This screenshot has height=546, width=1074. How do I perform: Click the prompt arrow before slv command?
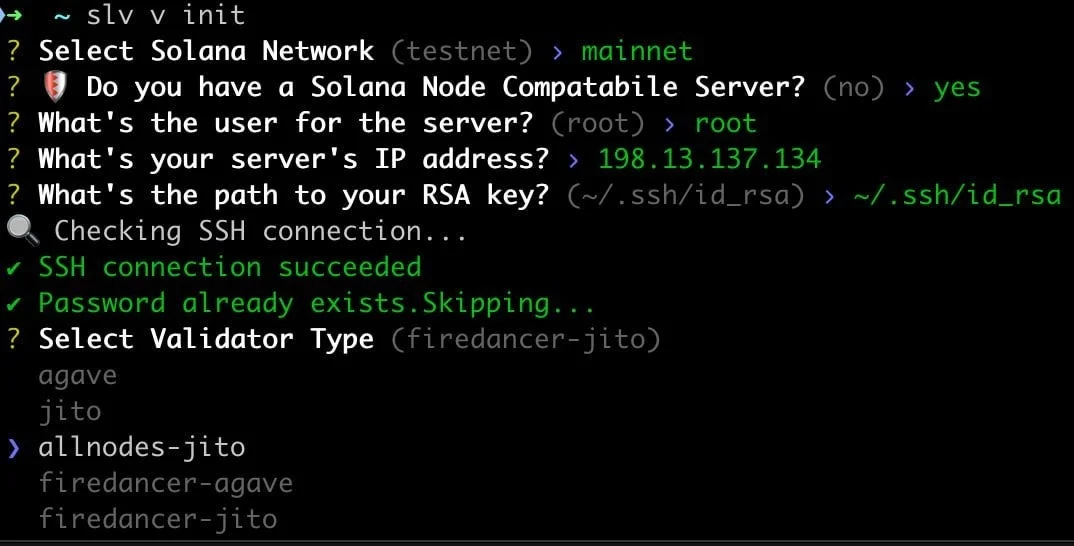coord(12,15)
